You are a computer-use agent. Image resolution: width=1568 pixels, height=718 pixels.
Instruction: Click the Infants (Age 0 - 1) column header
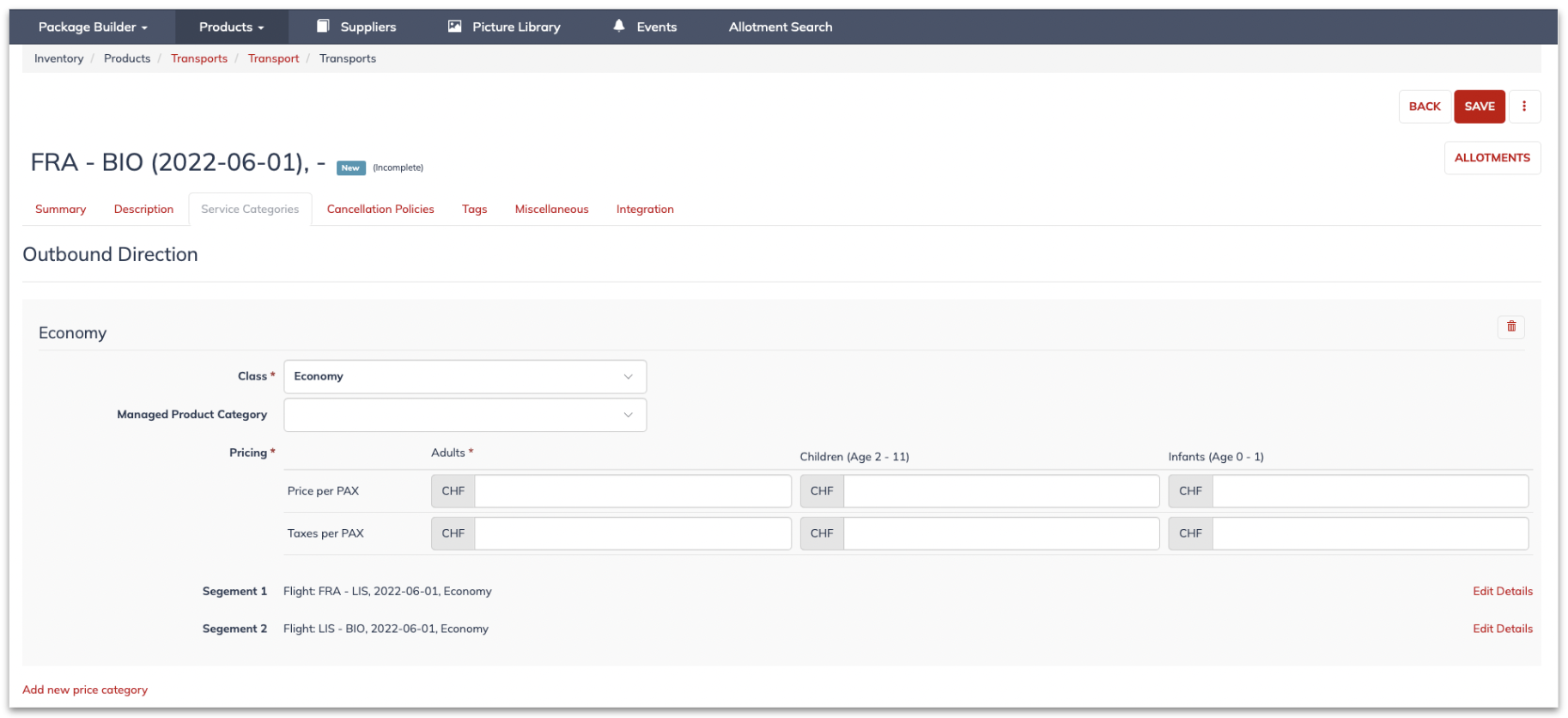[1216, 457]
